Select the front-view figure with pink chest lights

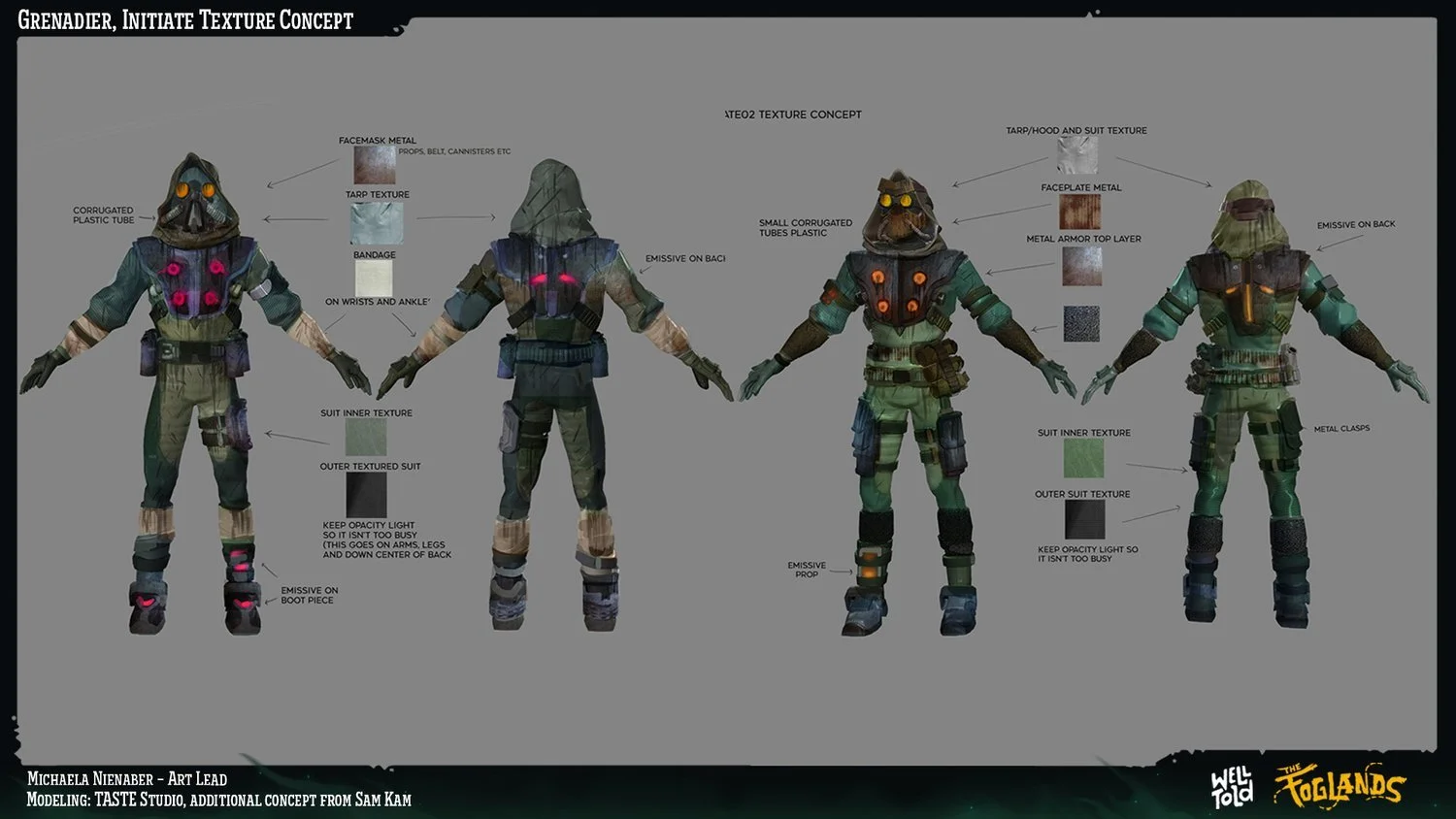(194, 393)
